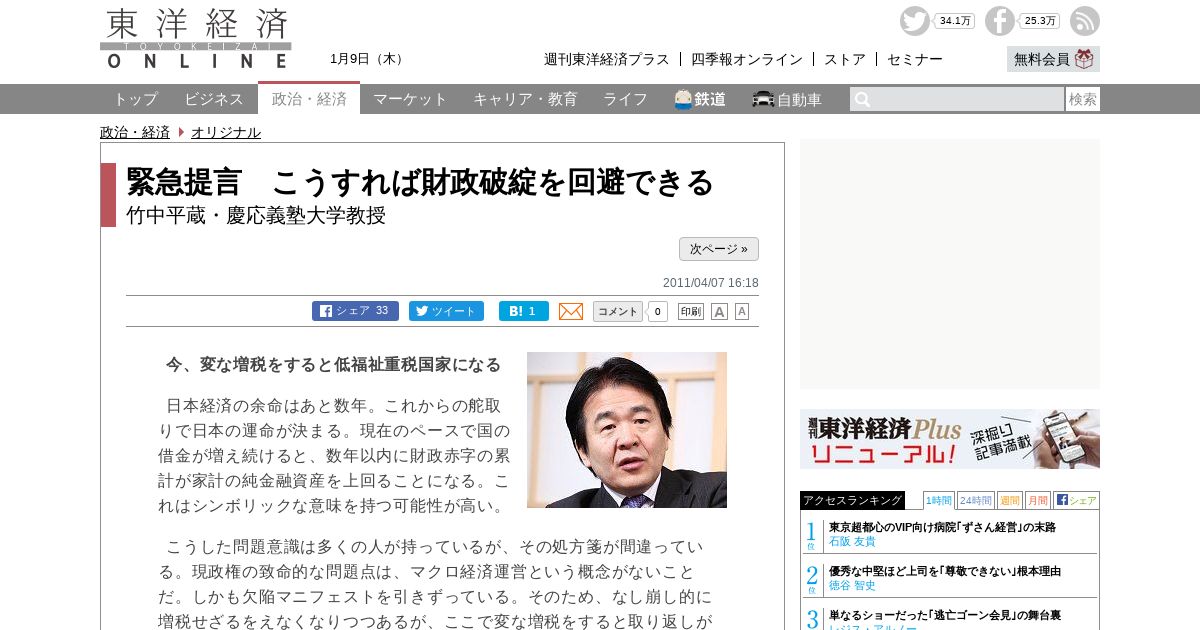Image resolution: width=1200 pixels, height=630 pixels.
Task: Click the 印刷 print button
Action: 691,311
